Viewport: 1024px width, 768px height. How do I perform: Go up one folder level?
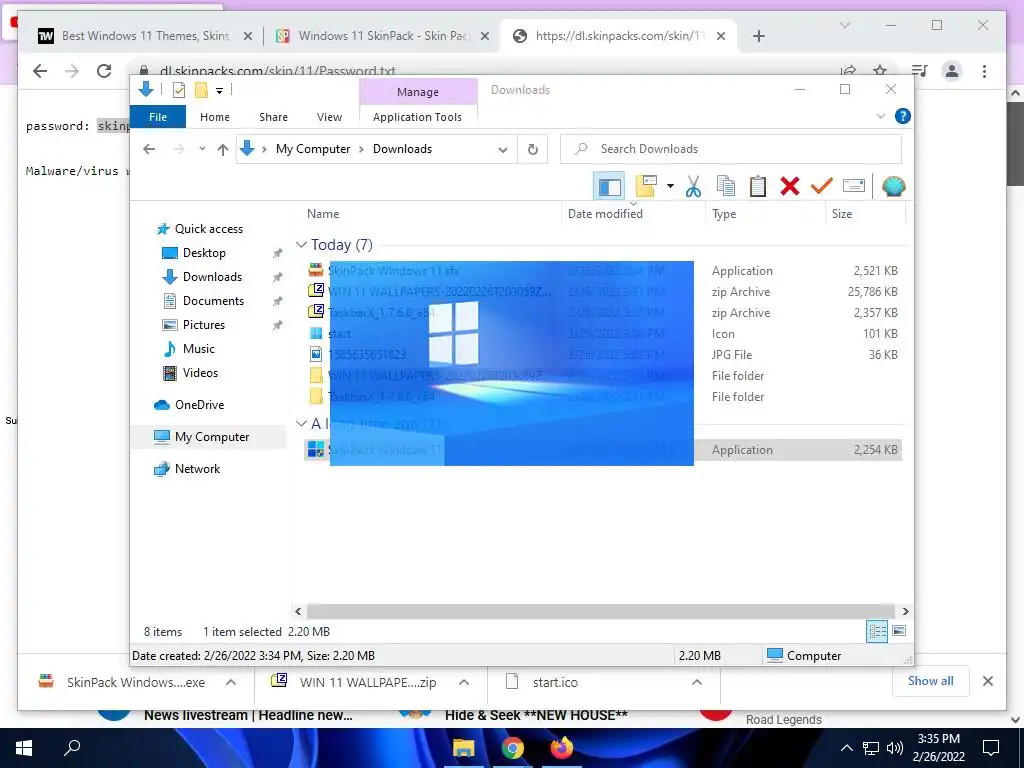pos(223,150)
